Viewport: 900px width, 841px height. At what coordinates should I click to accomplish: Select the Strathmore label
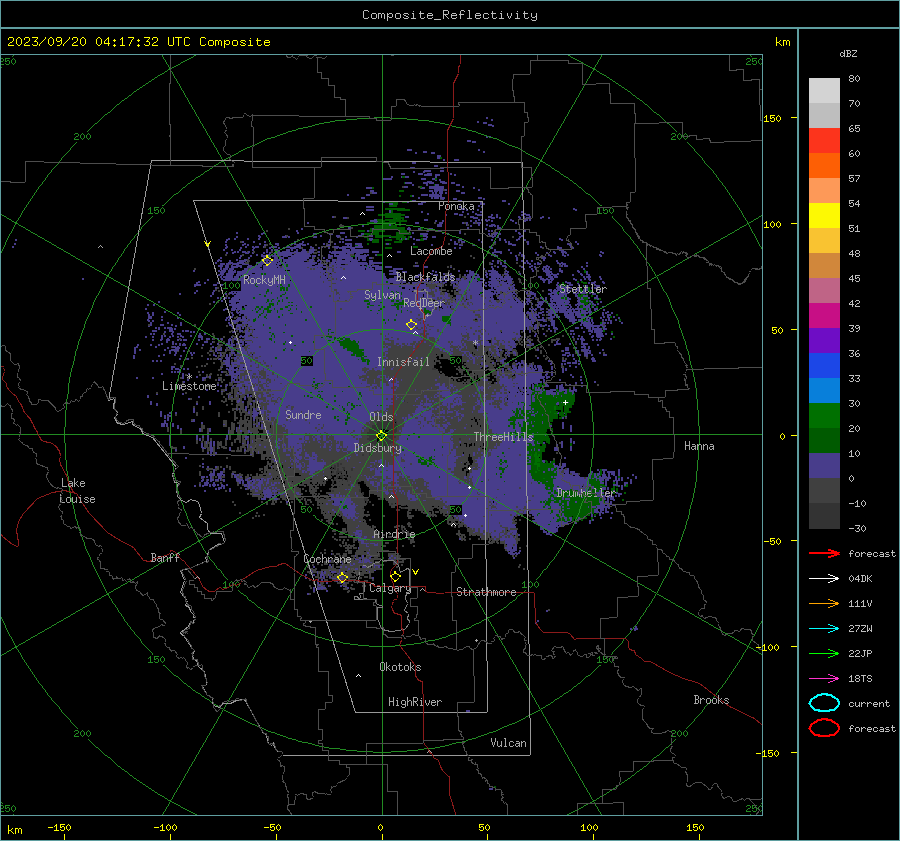[486, 592]
